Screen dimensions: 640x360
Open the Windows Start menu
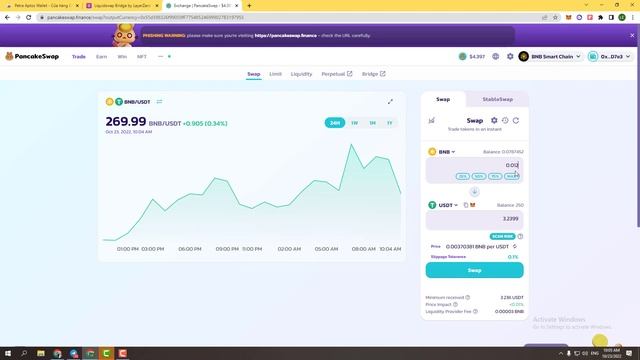(8, 353)
